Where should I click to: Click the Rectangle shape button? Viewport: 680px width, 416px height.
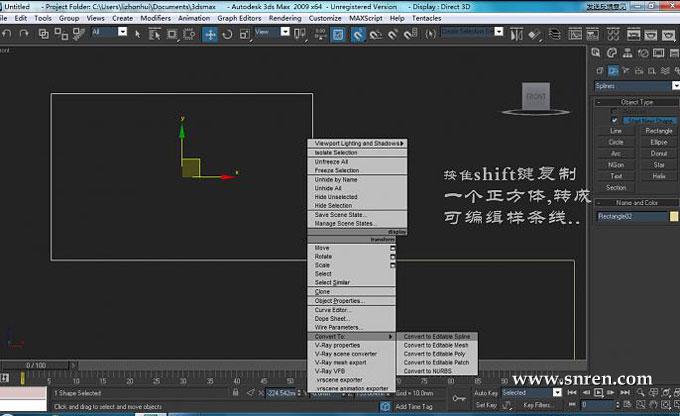[x=659, y=131]
